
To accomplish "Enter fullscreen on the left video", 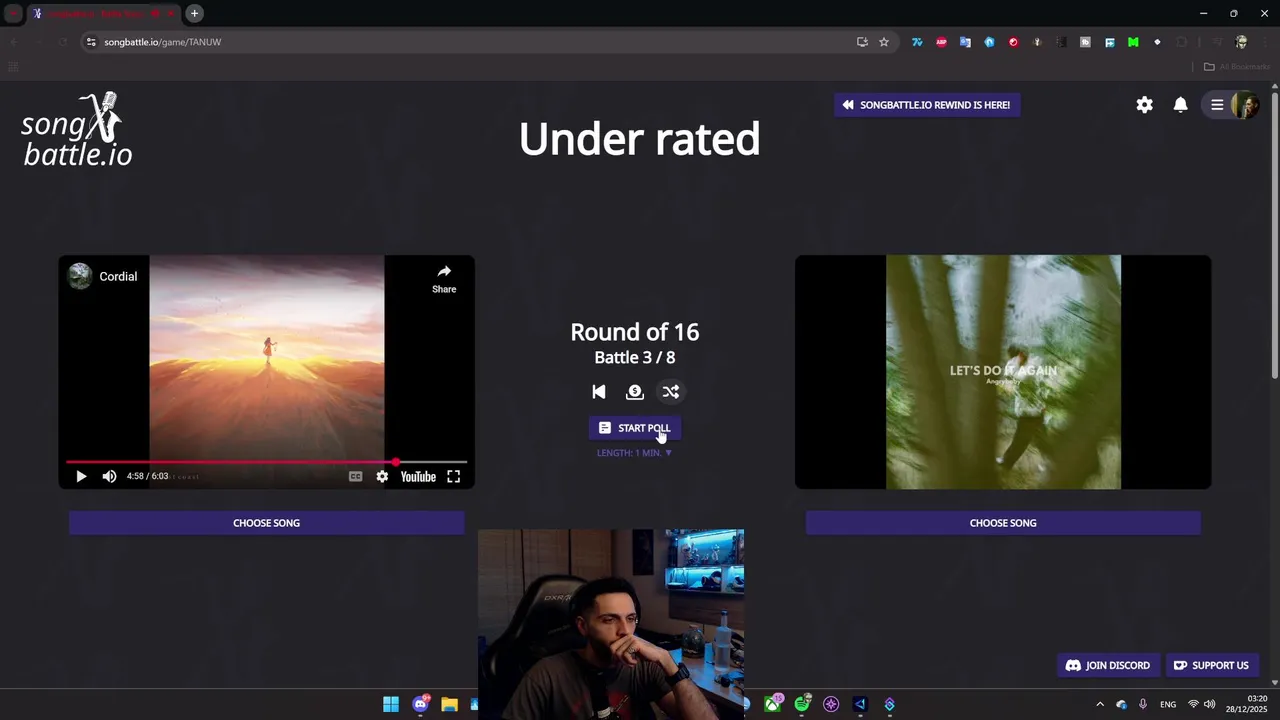I will coord(454,477).
